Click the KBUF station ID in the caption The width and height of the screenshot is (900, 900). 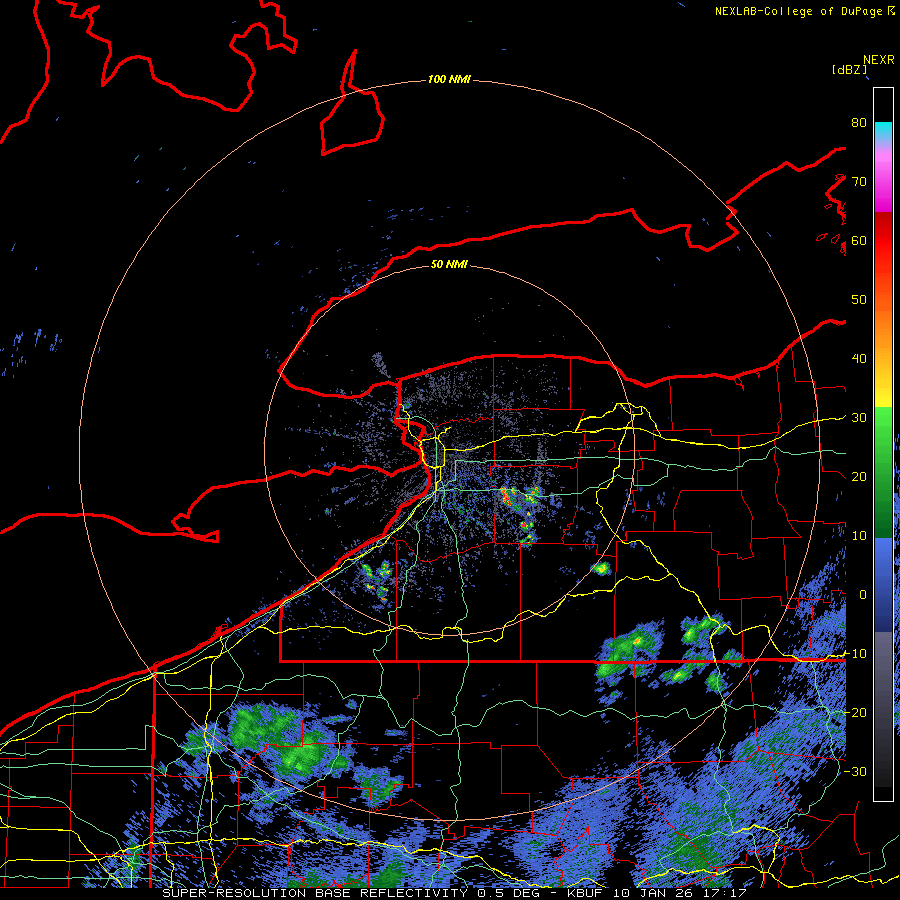pyautogui.click(x=584, y=893)
